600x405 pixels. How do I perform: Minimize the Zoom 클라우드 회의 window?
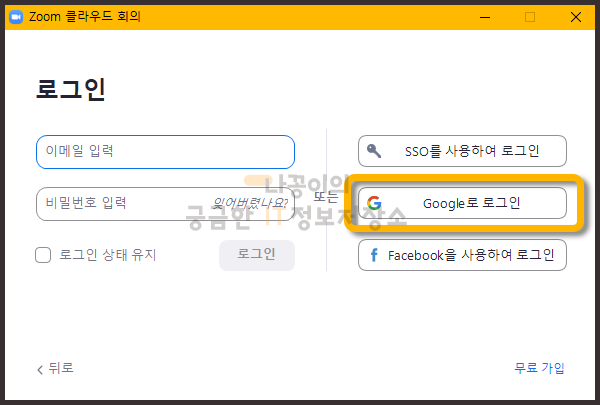coord(485,17)
